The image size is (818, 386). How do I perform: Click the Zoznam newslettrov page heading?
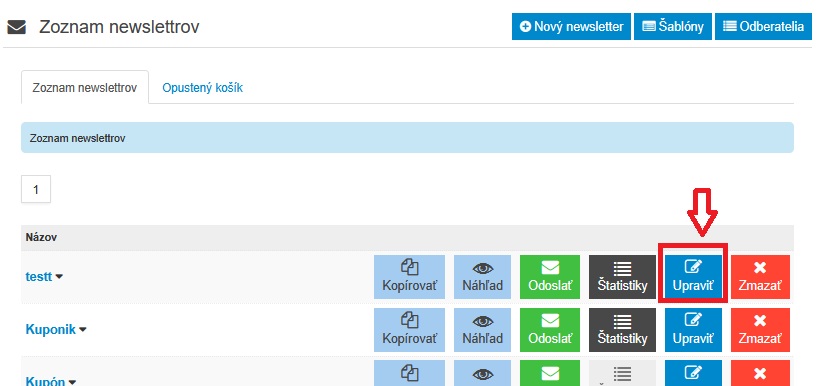pos(119,27)
